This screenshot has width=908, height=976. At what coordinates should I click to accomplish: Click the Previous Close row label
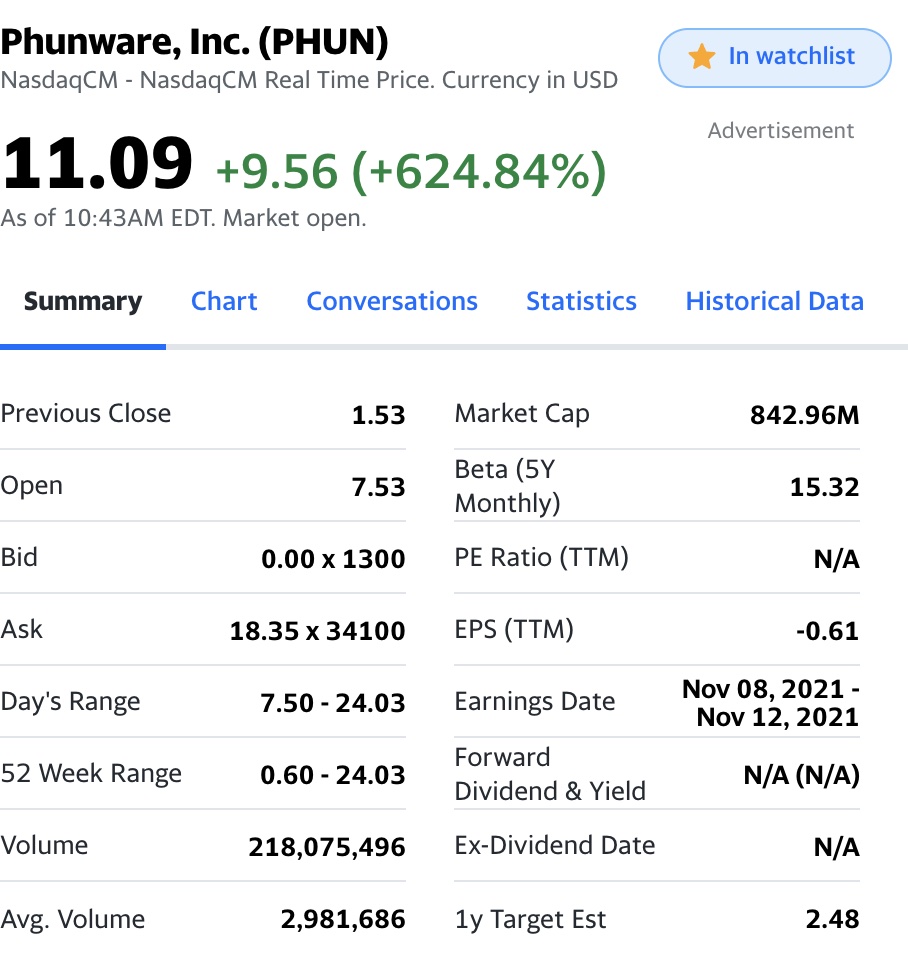tap(86, 413)
